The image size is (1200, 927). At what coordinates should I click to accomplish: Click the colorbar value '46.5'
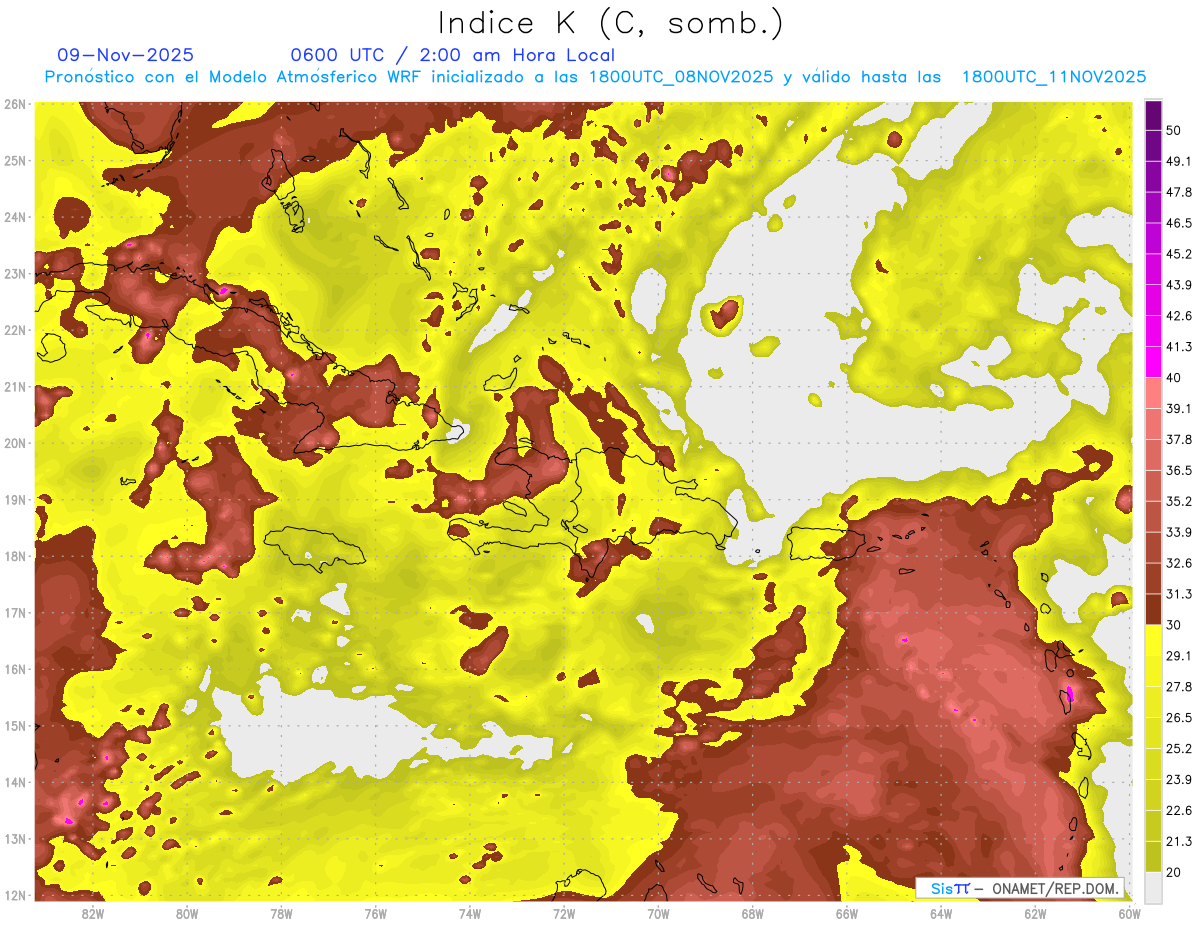click(1179, 223)
